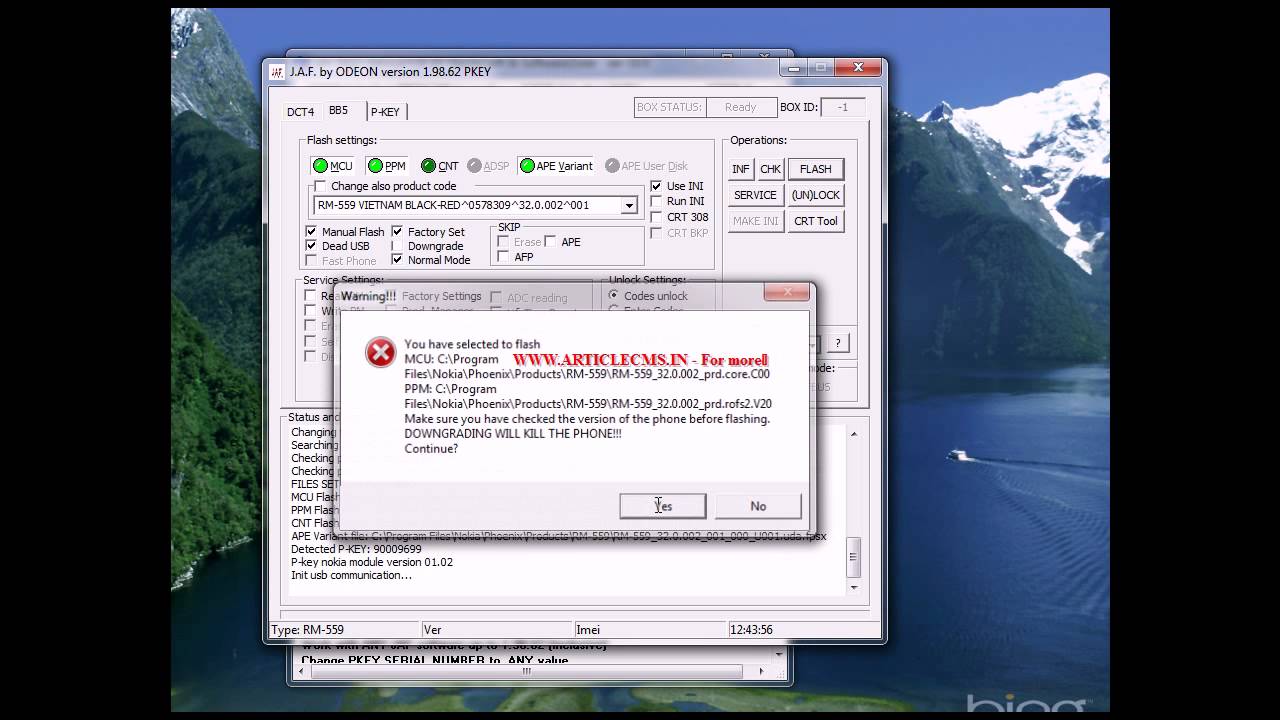Check the AFP skip checkbox
The height and width of the screenshot is (720, 1280).
coord(503,257)
